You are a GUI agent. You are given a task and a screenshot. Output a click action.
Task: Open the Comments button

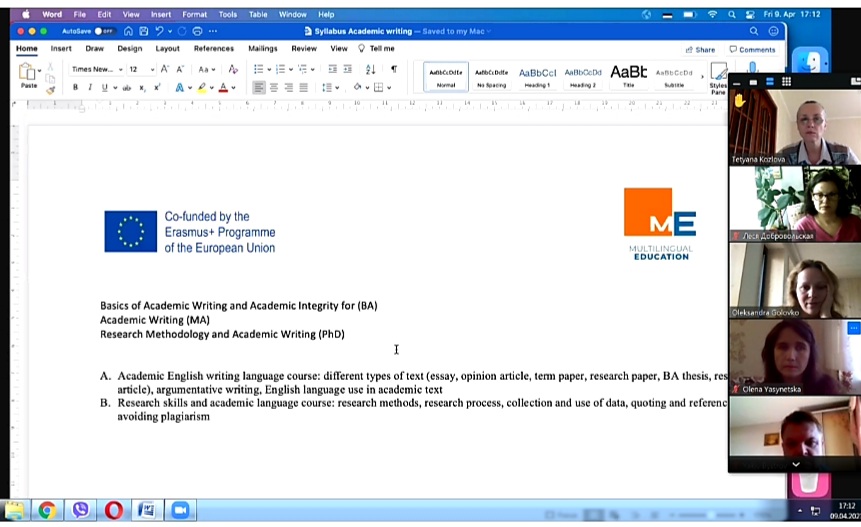[752, 49]
